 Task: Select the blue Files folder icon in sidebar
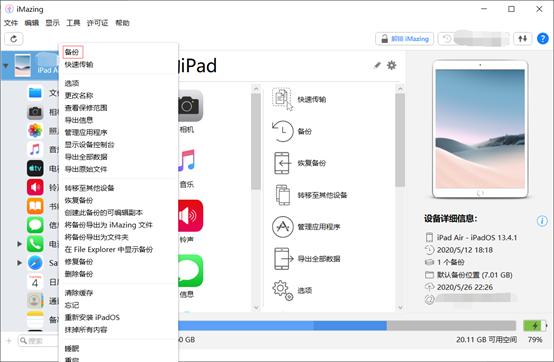(35, 93)
